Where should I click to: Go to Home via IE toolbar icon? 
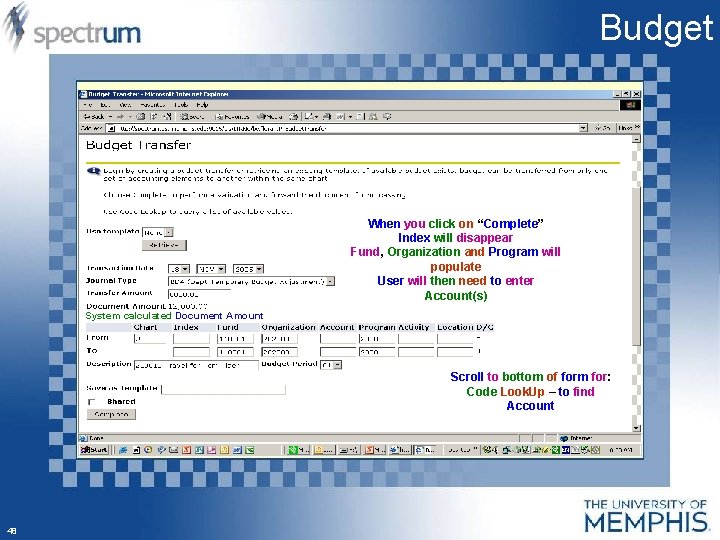[x=168, y=117]
